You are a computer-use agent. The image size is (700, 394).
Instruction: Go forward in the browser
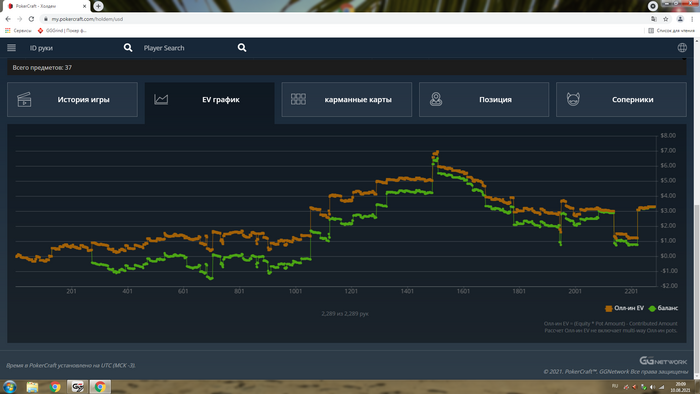20,19
